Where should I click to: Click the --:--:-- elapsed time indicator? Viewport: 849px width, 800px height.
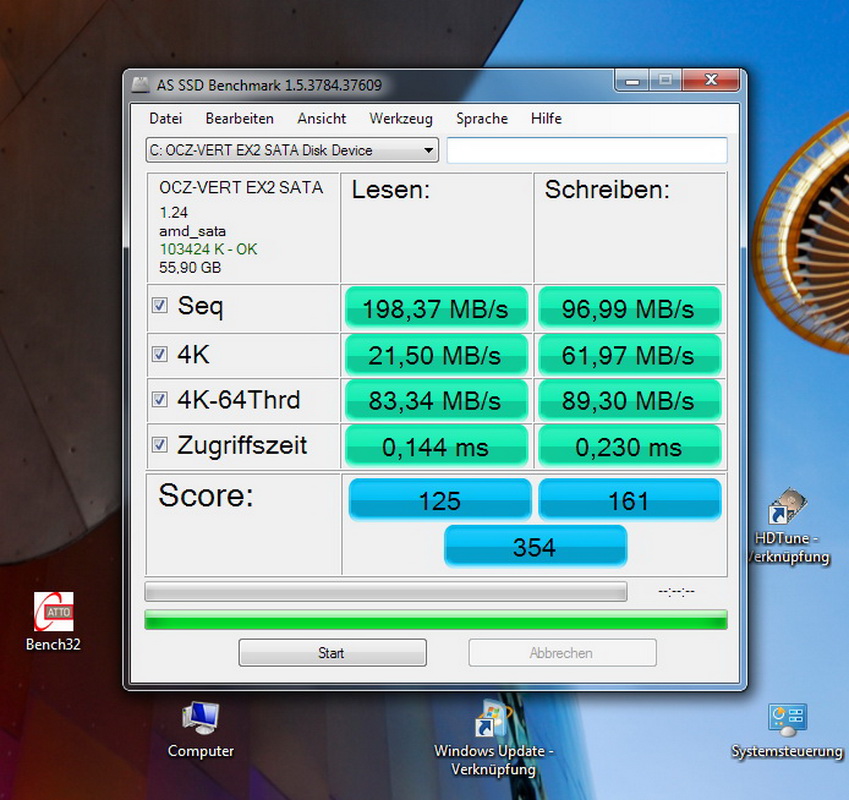point(676,592)
